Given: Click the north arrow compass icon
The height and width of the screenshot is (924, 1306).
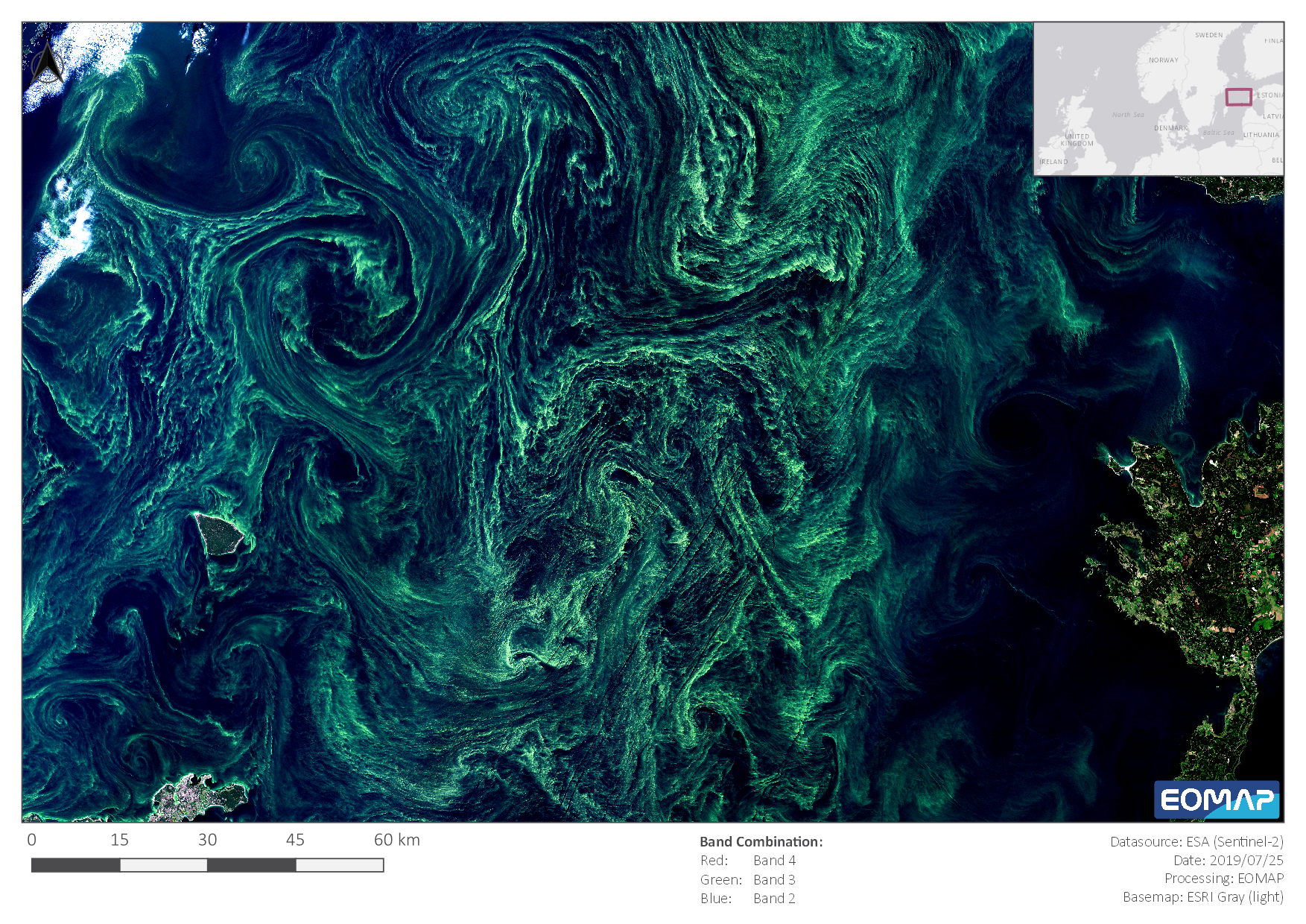Looking at the screenshot, I should point(48,64).
